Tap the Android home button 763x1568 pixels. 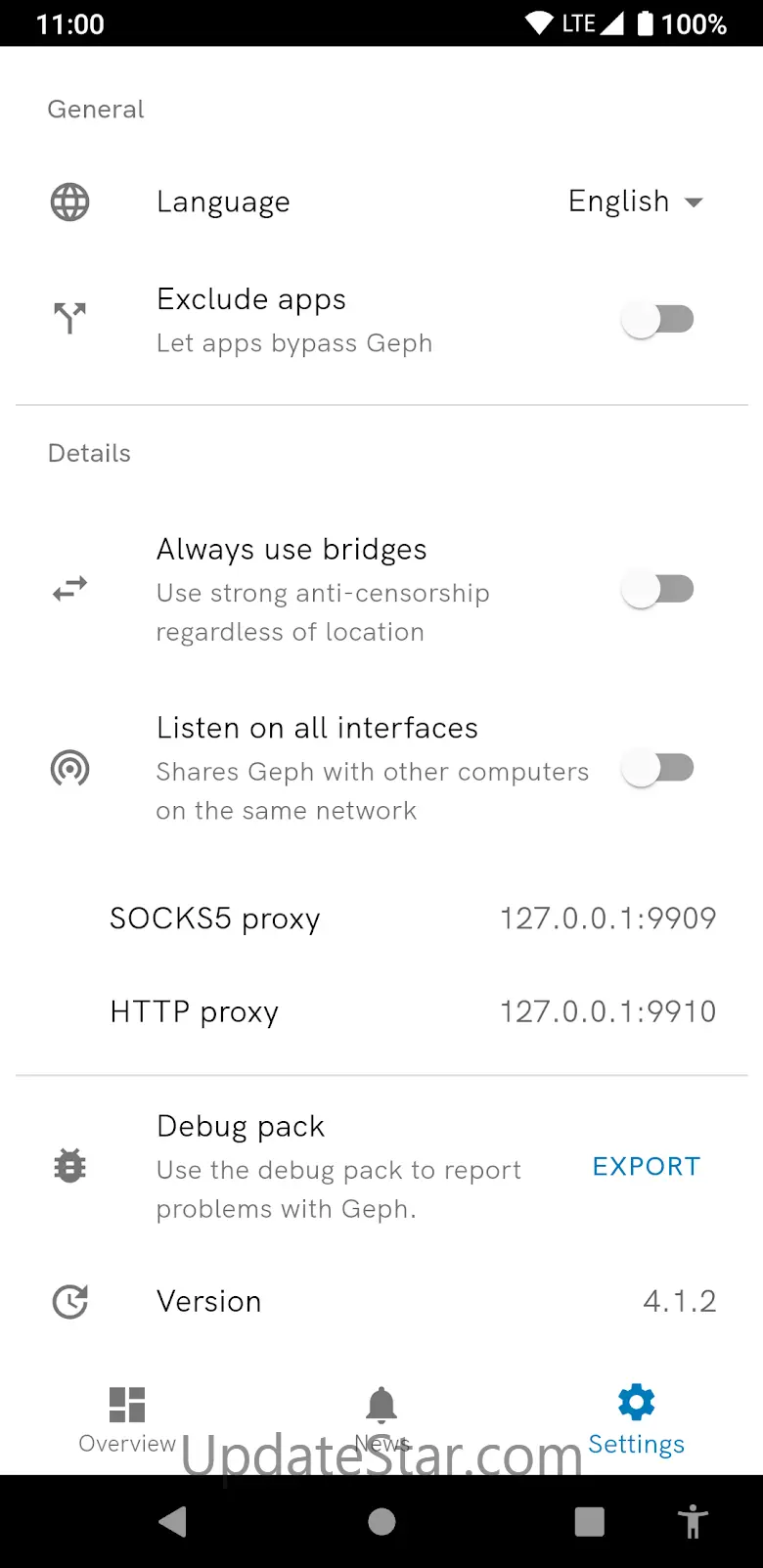click(x=381, y=1522)
